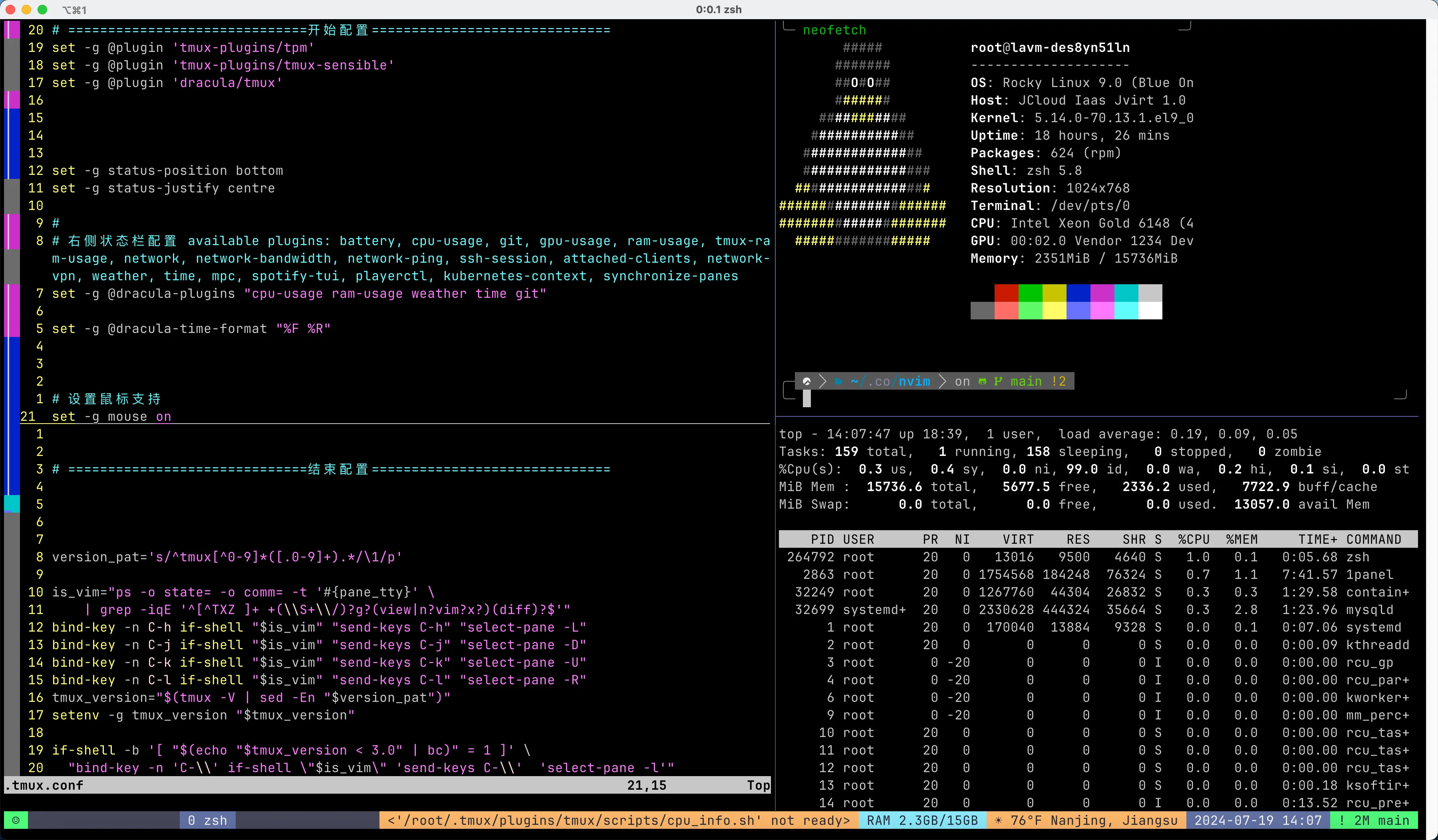This screenshot has height=840, width=1438.
Task: Click the bind-key C-j select-pane -D line
Action: pos(319,645)
